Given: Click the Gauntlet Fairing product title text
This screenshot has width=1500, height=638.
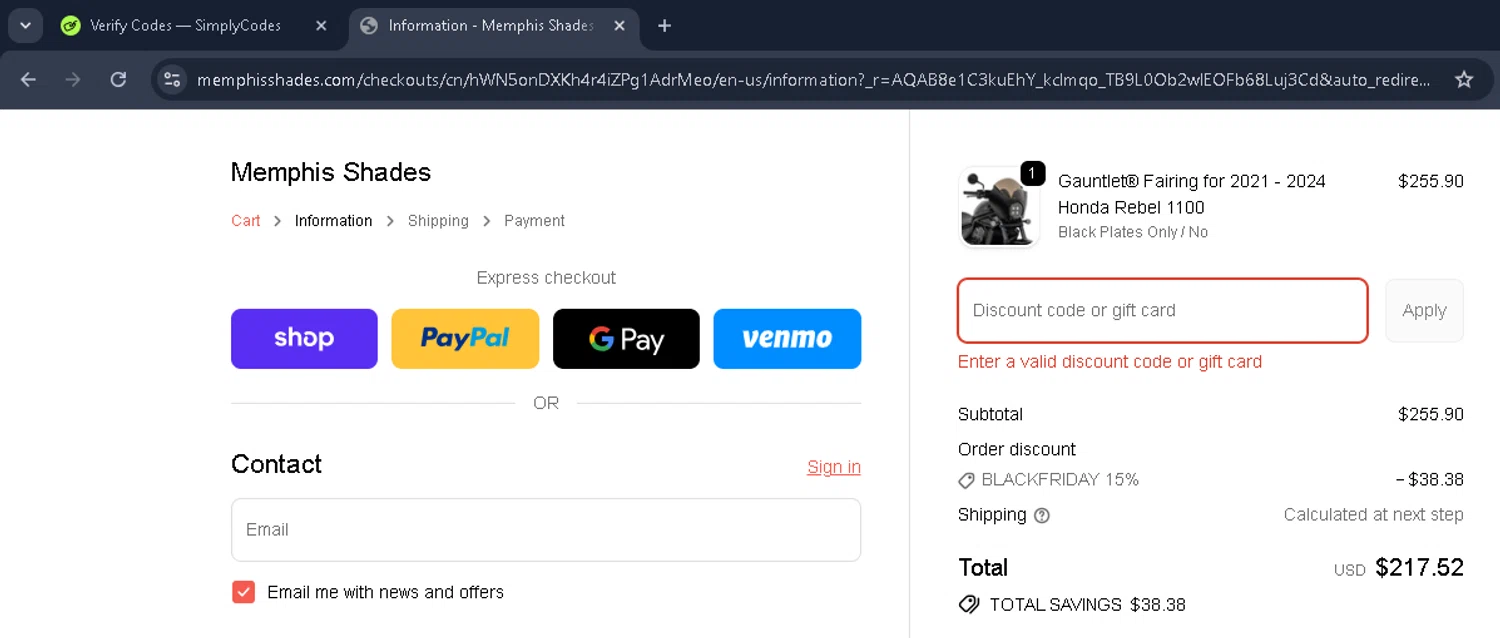Looking at the screenshot, I should 1192,194.
